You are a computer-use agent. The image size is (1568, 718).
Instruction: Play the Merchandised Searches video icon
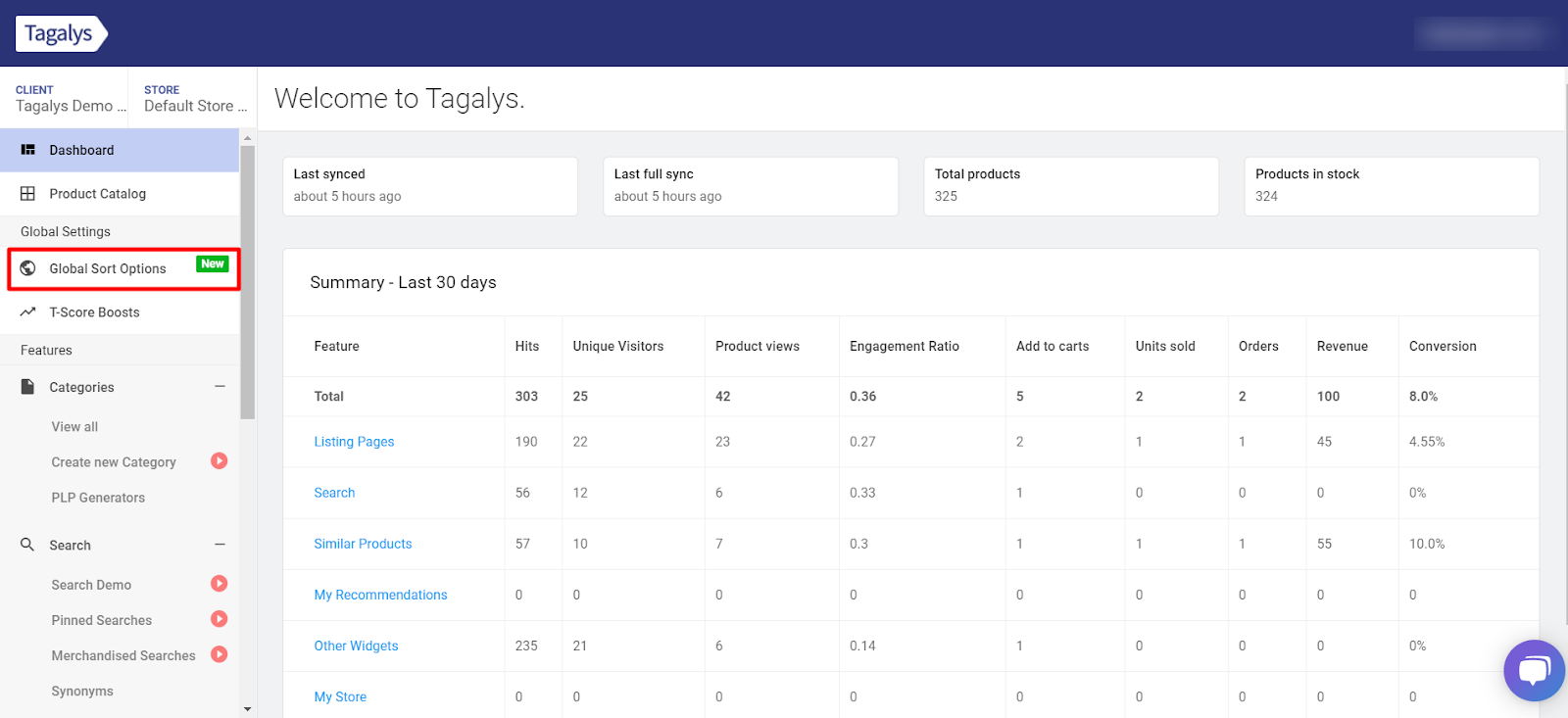click(220, 654)
